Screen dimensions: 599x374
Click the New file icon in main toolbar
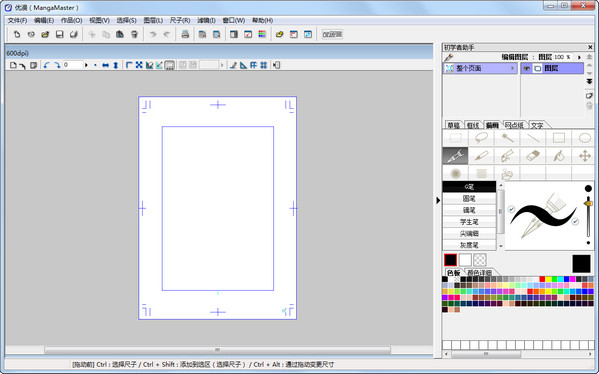17,34
